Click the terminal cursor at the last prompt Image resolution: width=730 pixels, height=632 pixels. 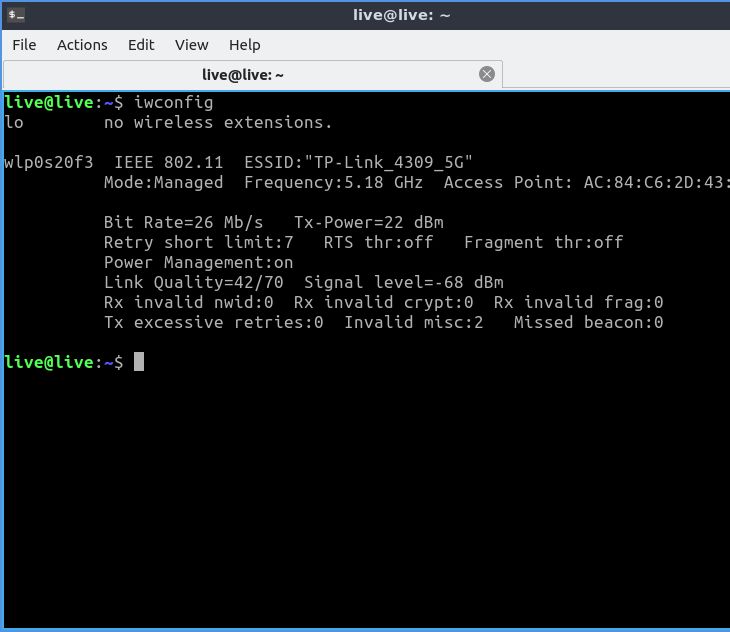[139, 362]
